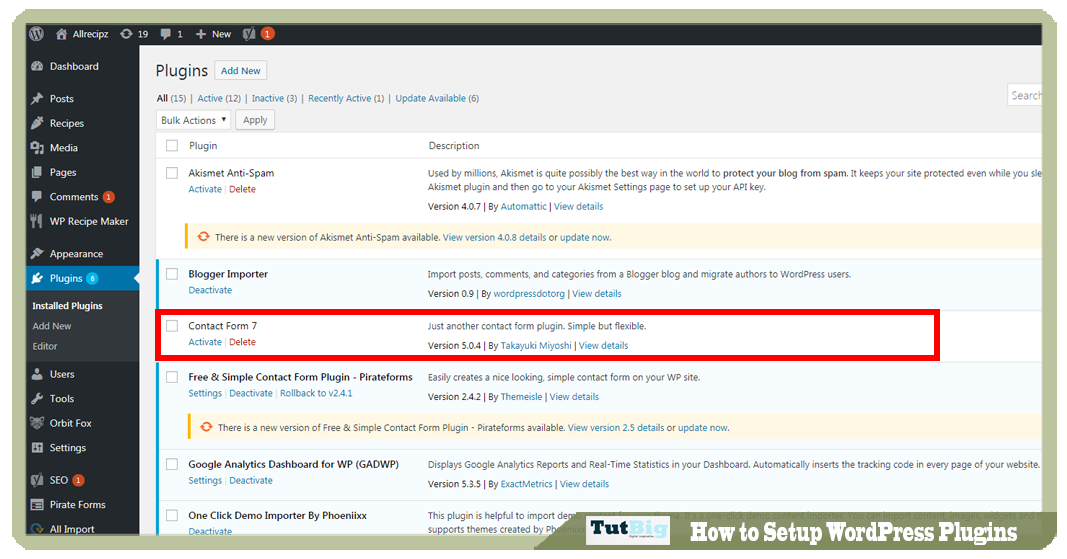The image size is (1067, 559).
Task: Open the Automattic author link
Action: pyautogui.click(x=523, y=206)
